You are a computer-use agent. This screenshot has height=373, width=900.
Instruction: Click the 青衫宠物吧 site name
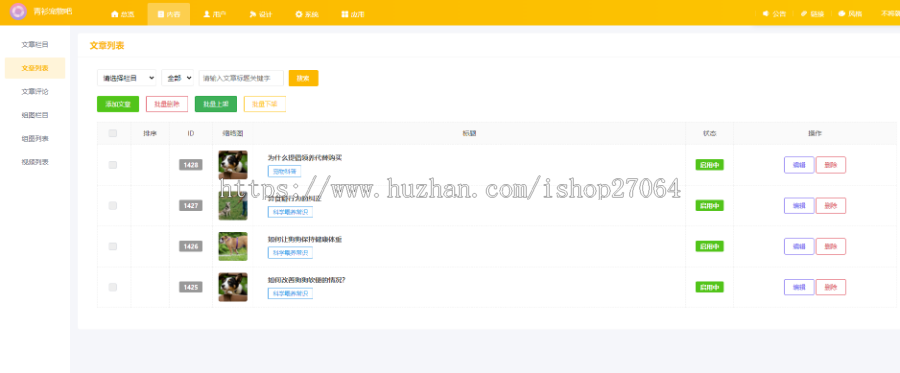52,11
